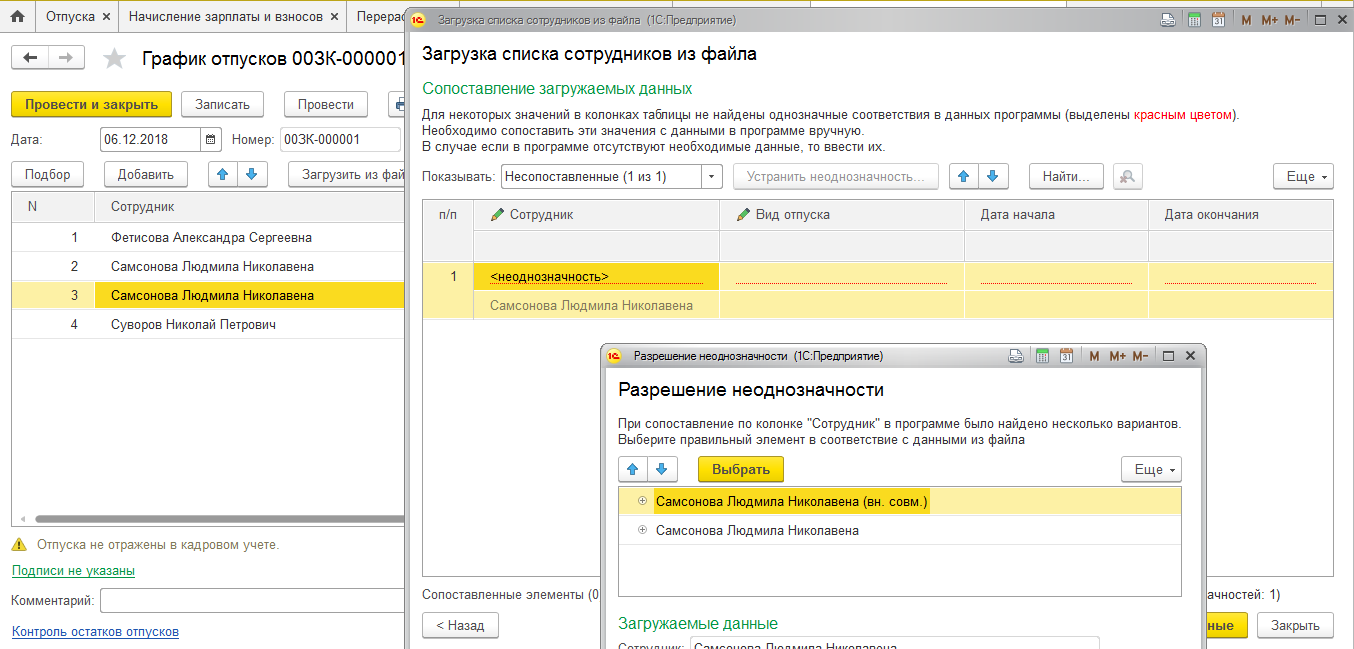Open Контроль остатков отпусков link
Image resolution: width=1354 pixels, height=649 pixels.
click(95, 632)
